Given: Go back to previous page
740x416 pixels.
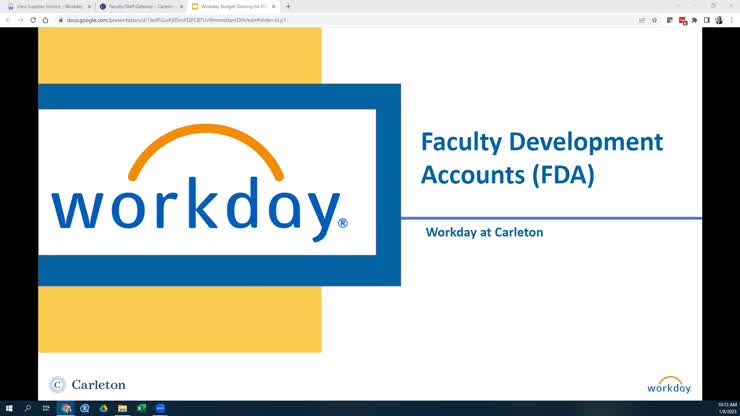Looking at the screenshot, I should click(x=8, y=20).
